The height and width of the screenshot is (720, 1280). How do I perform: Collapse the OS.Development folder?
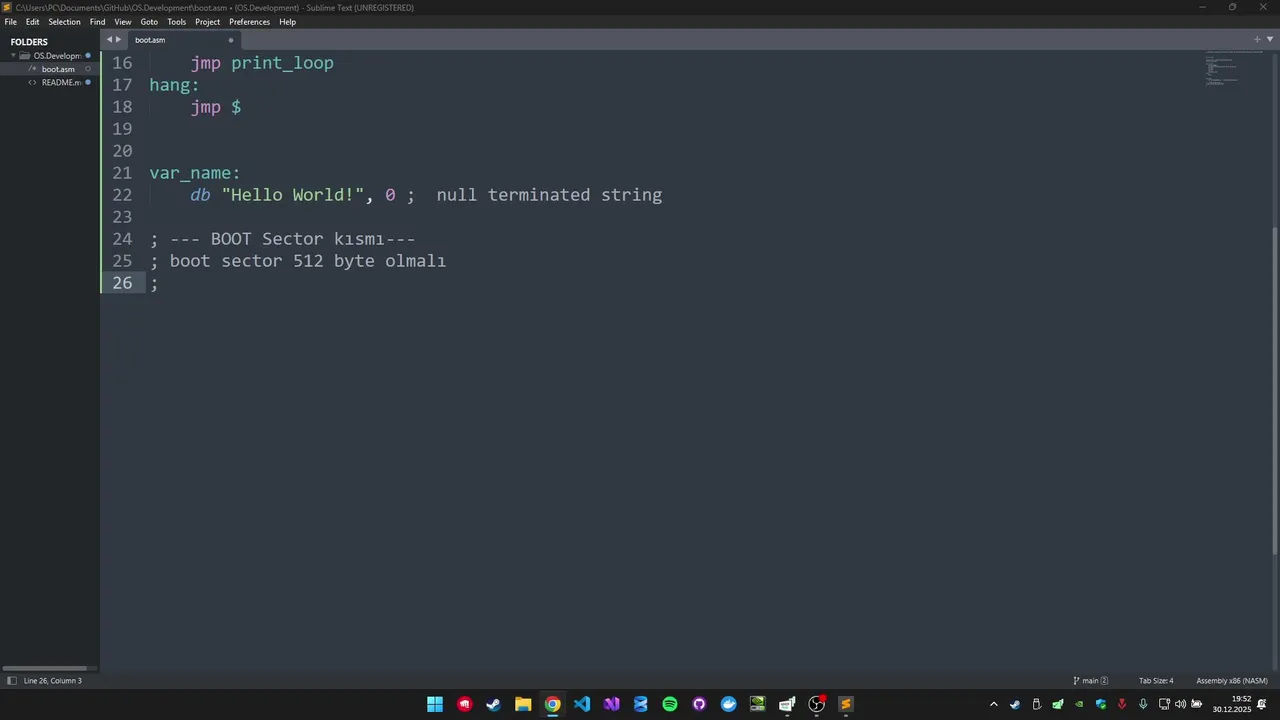tap(14, 56)
